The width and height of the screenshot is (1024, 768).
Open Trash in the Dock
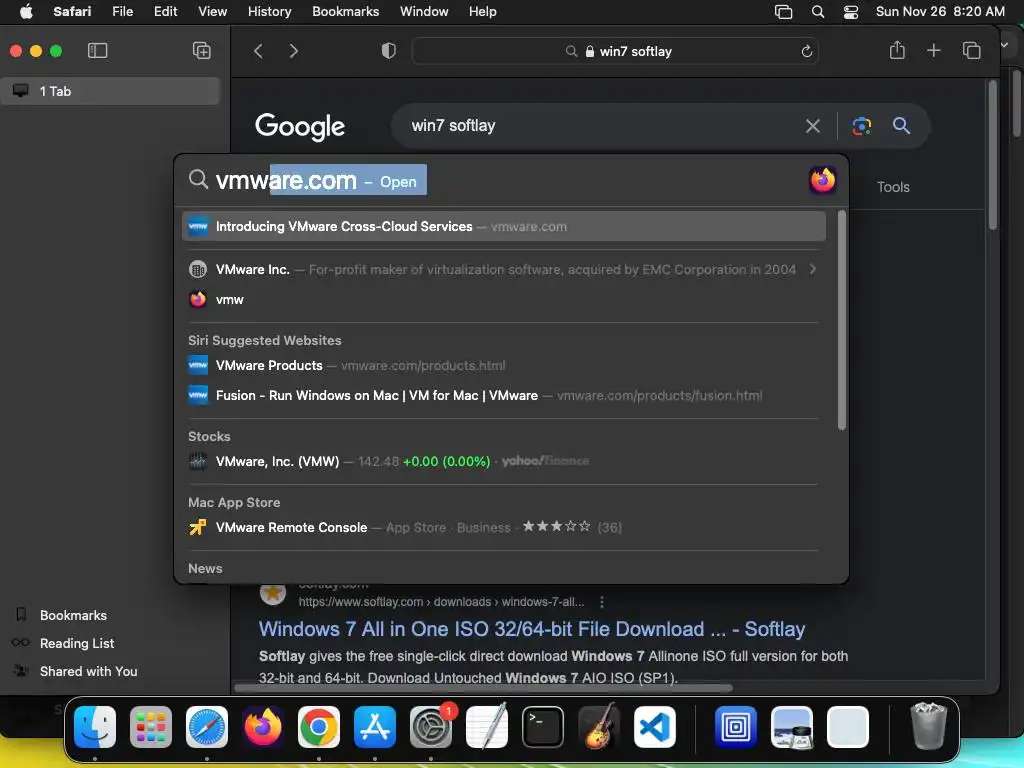coord(929,725)
